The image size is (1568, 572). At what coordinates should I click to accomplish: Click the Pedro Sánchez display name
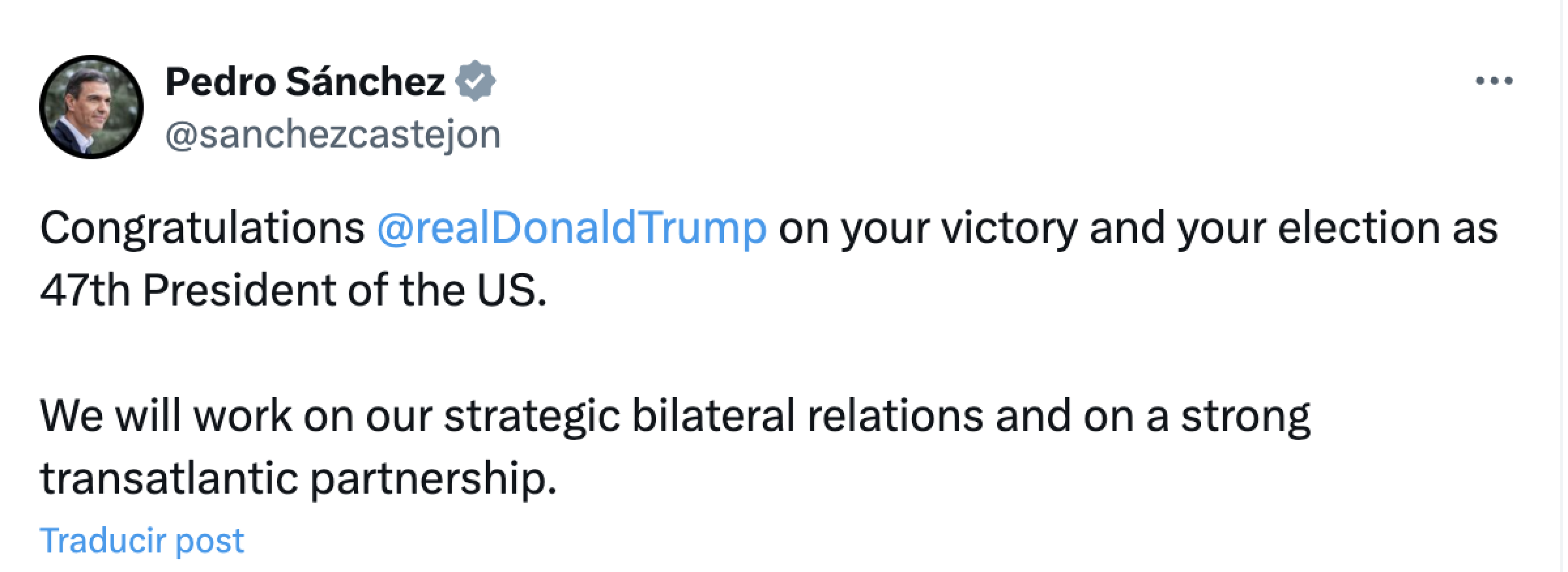[x=305, y=81]
